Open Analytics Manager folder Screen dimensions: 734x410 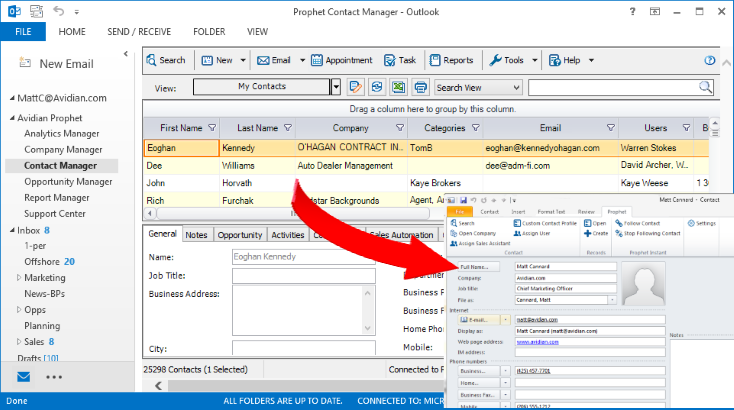62,134
